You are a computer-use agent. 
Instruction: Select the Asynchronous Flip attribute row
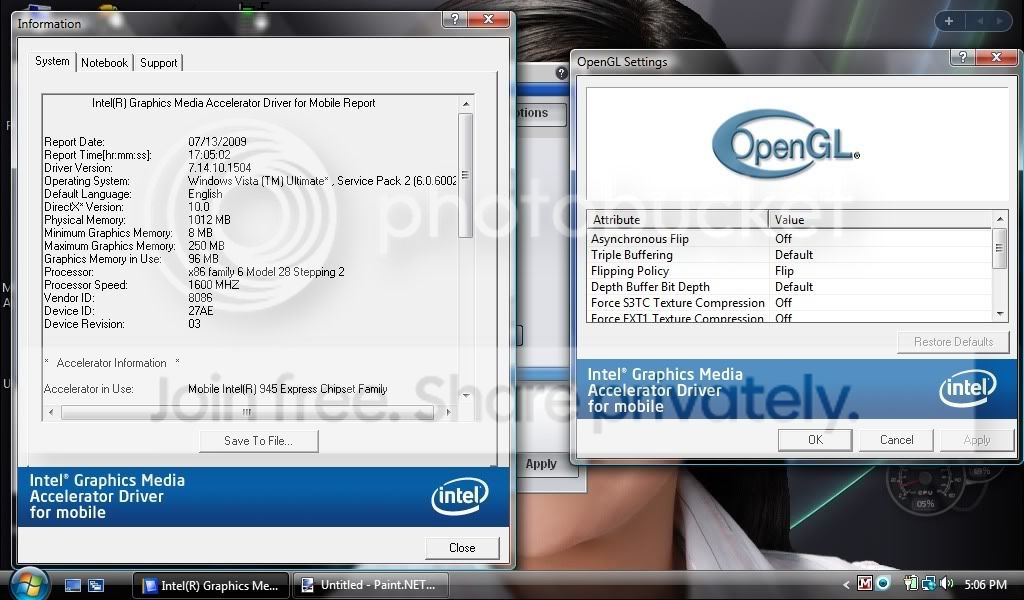tap(789, 239)
